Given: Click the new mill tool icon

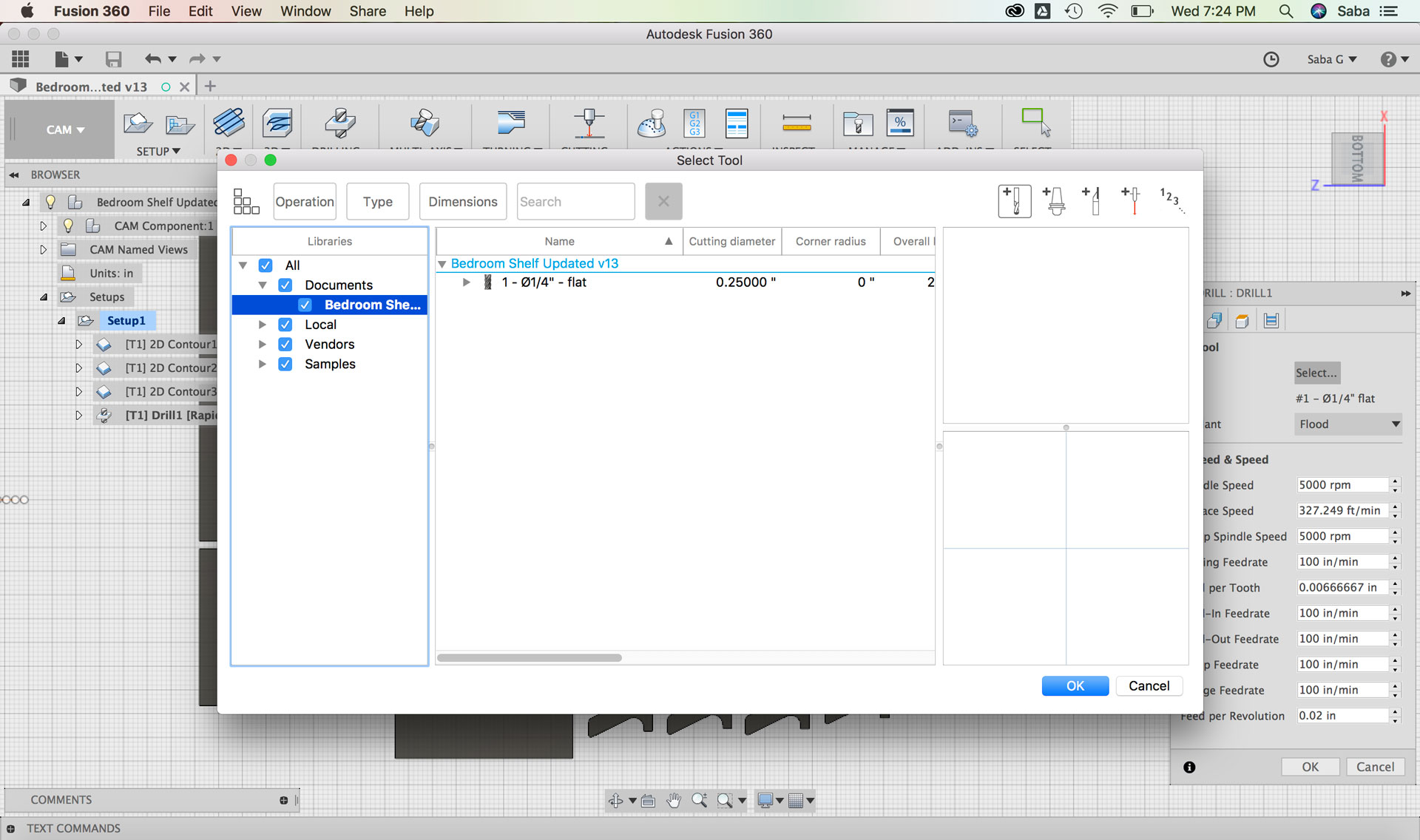Looking at the screenshot, I should click(1014, 201).
